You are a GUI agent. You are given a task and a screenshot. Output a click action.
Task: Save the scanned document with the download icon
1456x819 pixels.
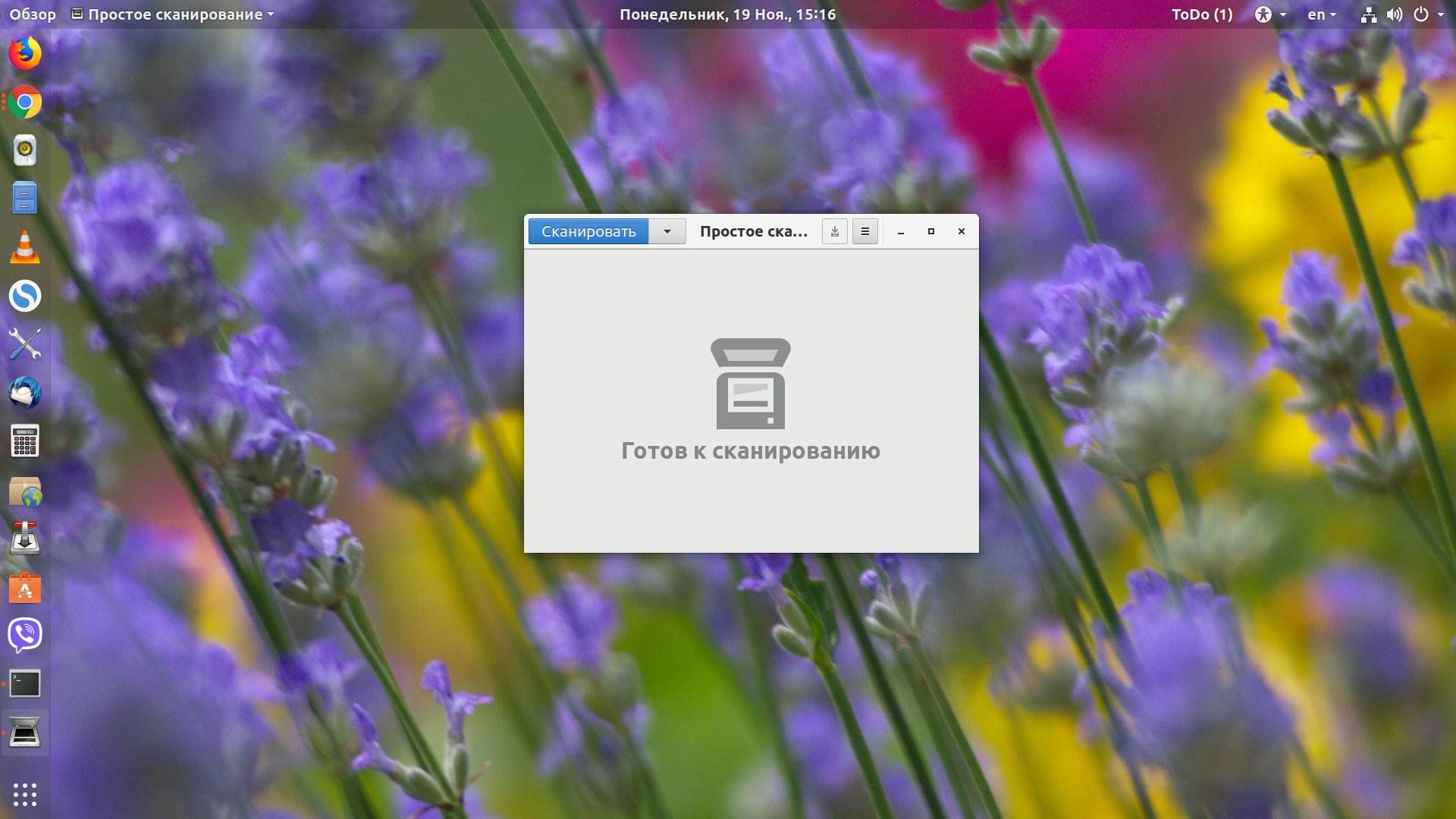tap(835, 231)
